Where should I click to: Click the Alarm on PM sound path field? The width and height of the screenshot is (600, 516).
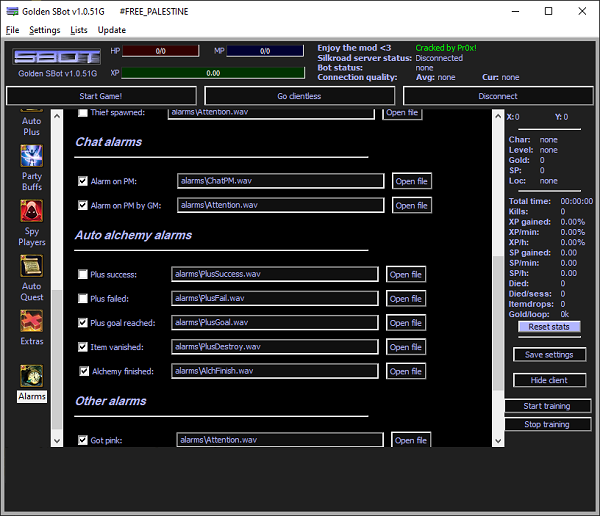(280, 181)
